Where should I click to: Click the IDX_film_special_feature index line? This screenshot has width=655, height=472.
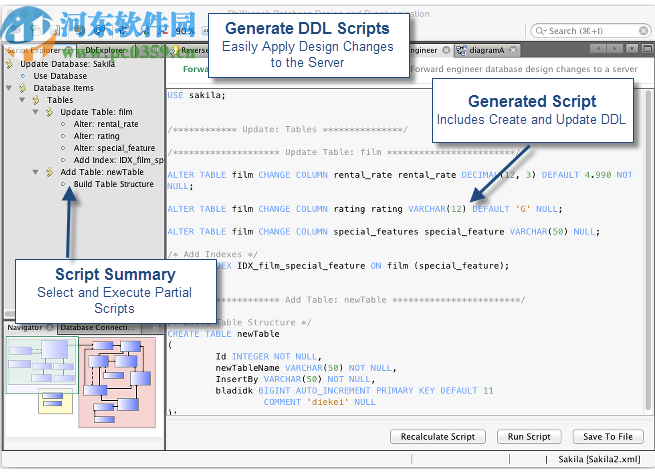[363, 266]
